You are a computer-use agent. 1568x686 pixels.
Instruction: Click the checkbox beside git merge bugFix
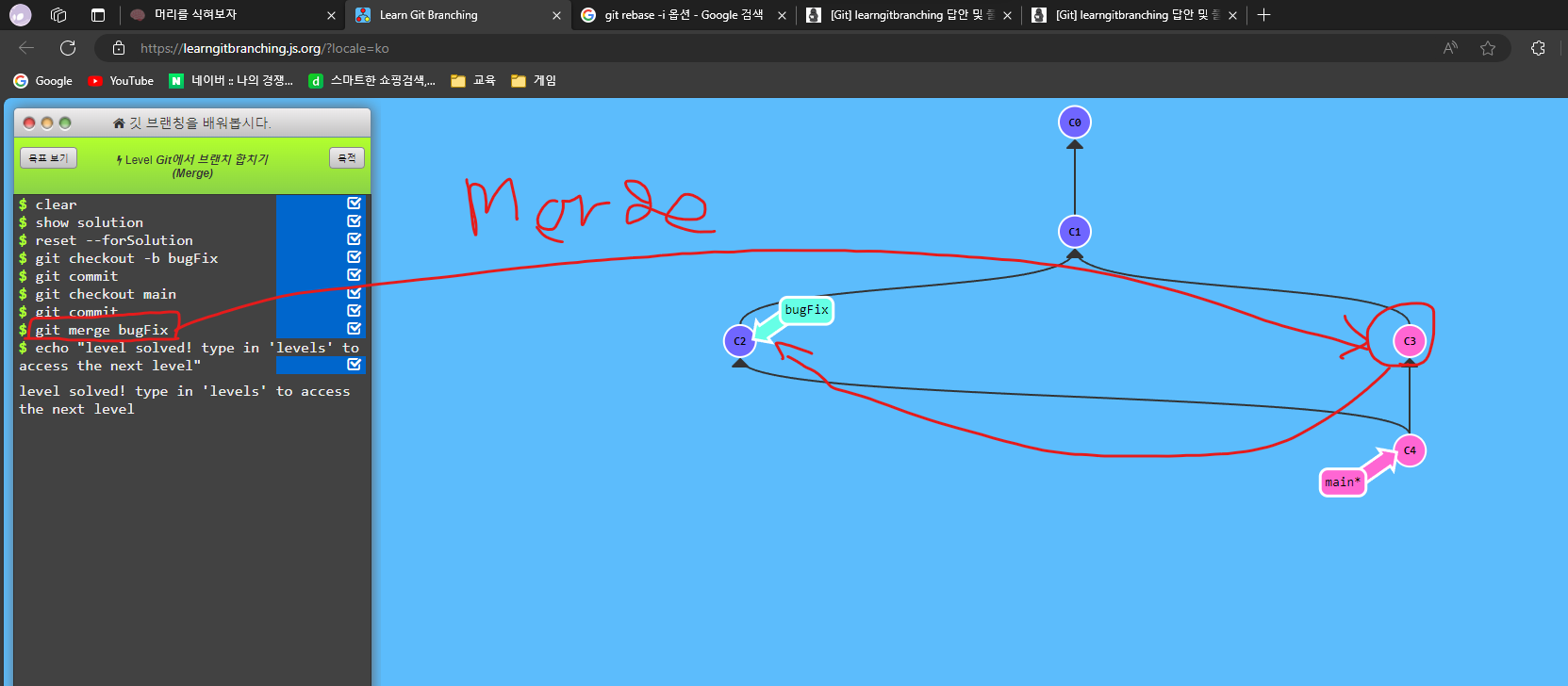[355, 329]
